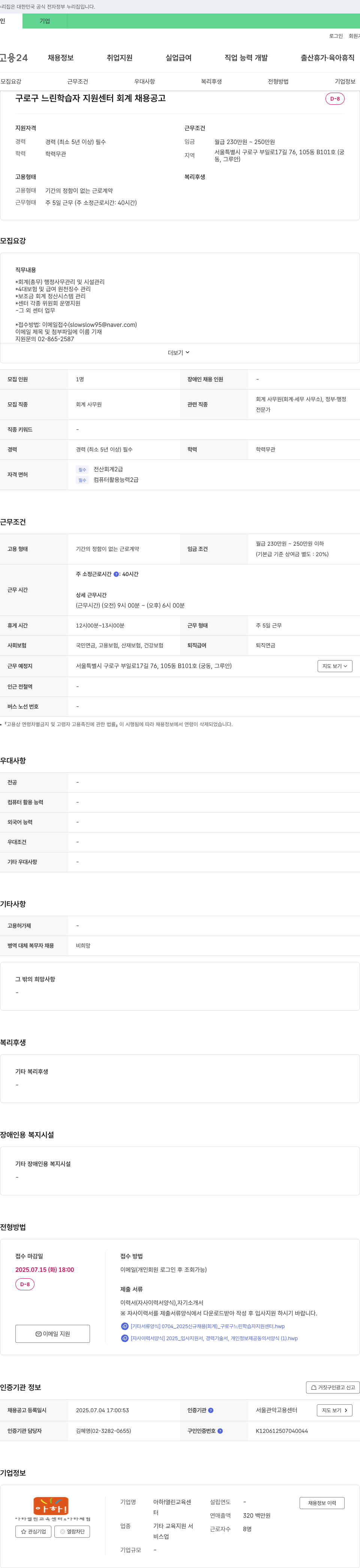The width and height of the screenshot is (360, 1568).
Task: Jump to the 우대사항 section tab
Action: 145,81
